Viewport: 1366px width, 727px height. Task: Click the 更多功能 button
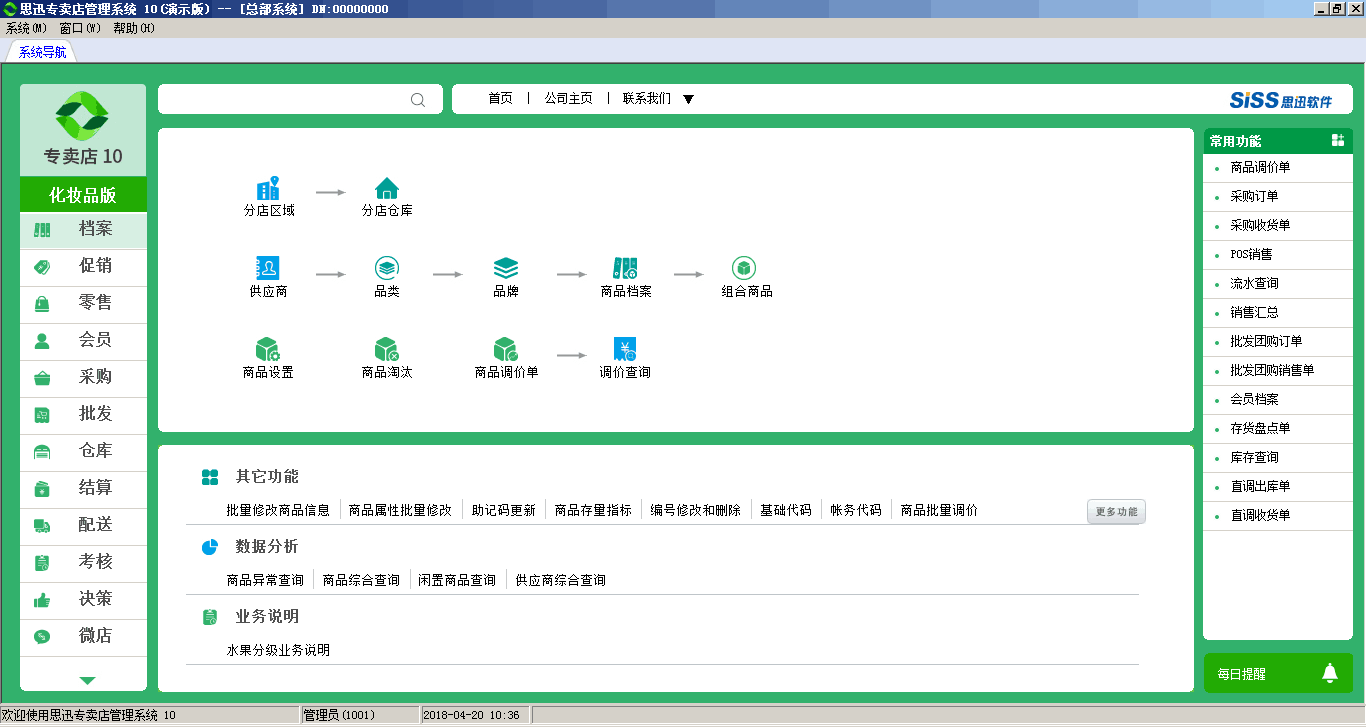(1116, 511)
